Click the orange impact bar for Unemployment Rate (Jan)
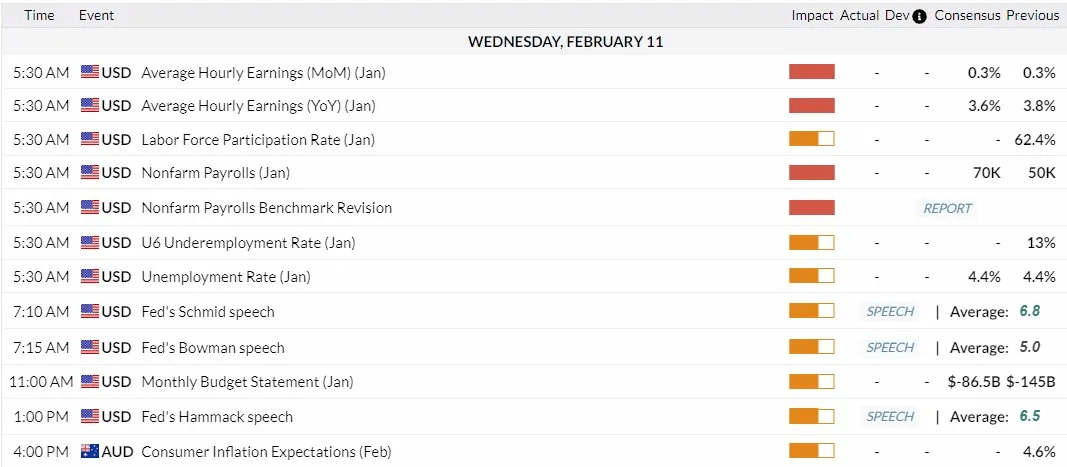1067x467 pixels. point(811,276)
